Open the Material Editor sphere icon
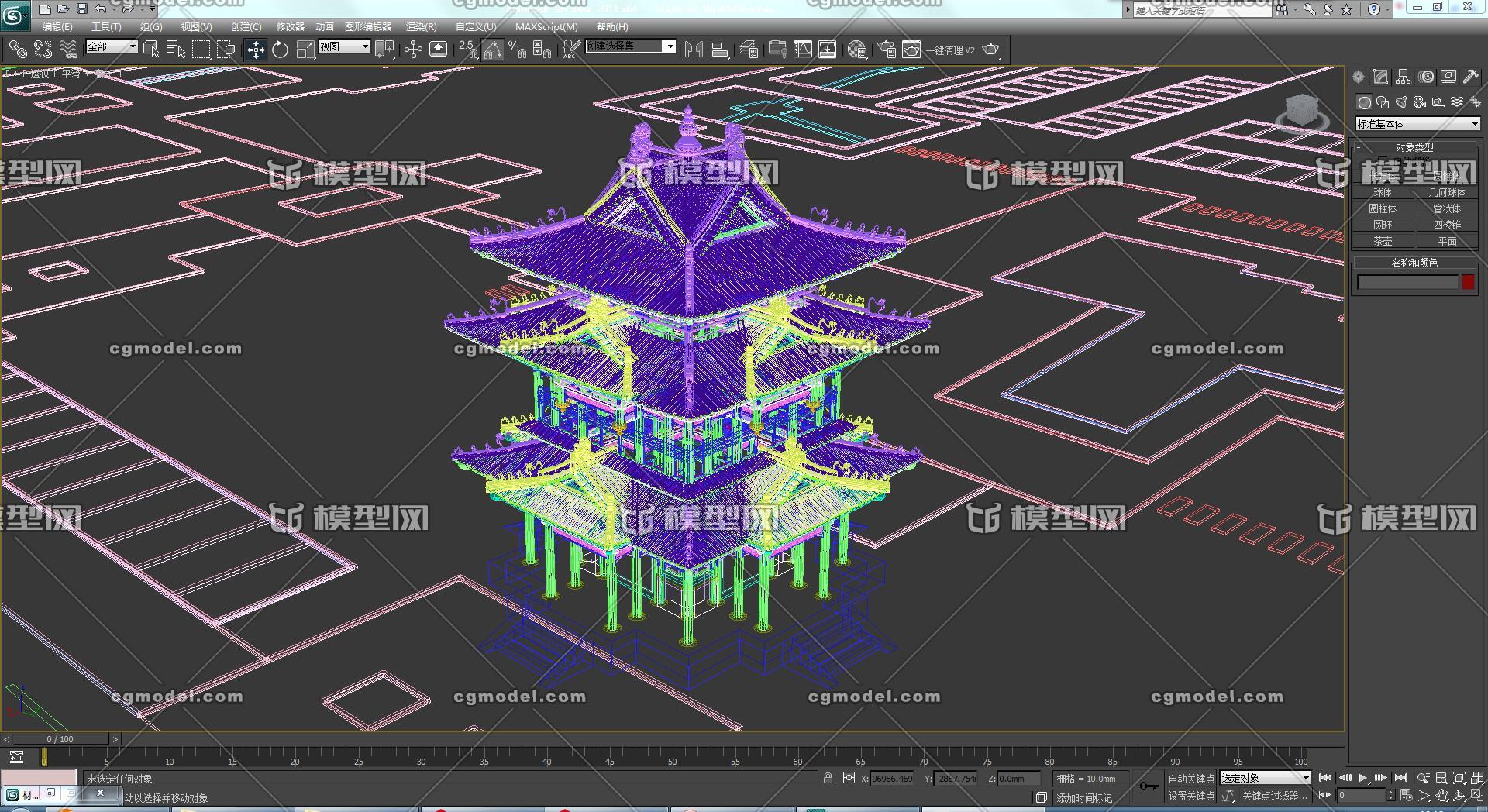1488x812 pixels. (x=856, y=50)
